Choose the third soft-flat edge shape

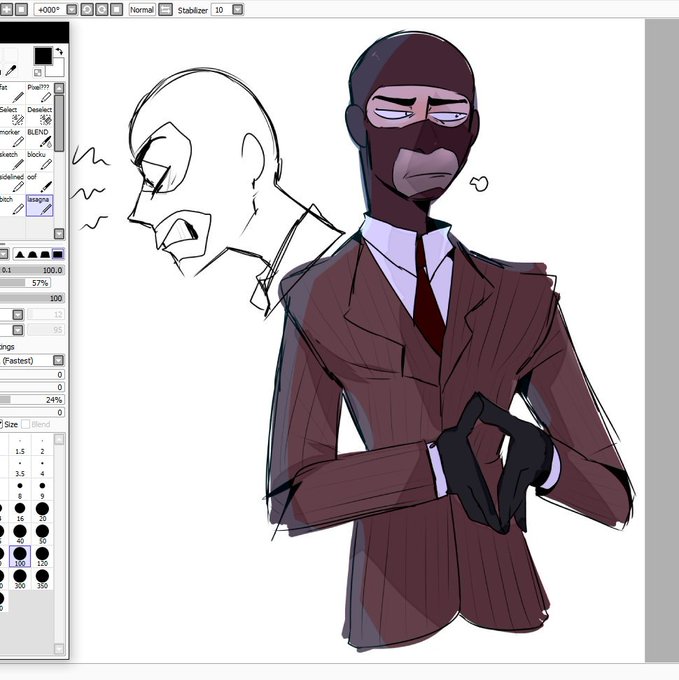(45, 255)
